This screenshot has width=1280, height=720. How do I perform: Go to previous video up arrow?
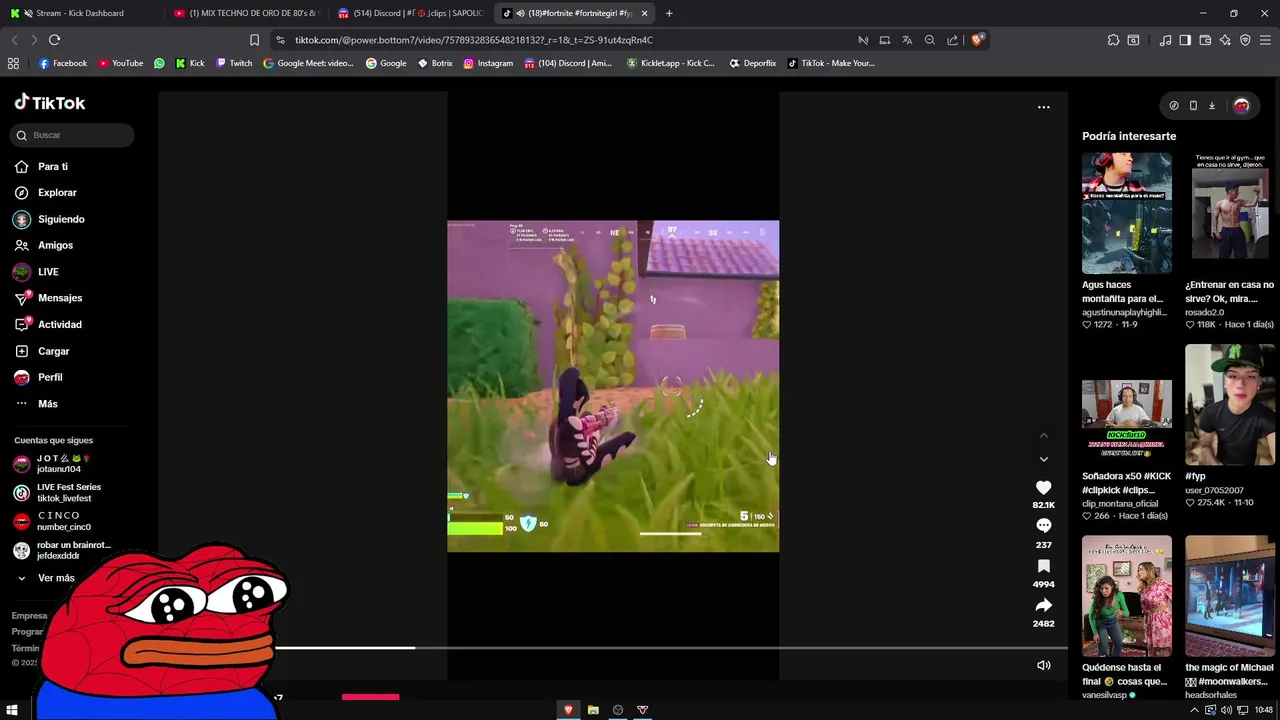click(x=1043, y=436)
